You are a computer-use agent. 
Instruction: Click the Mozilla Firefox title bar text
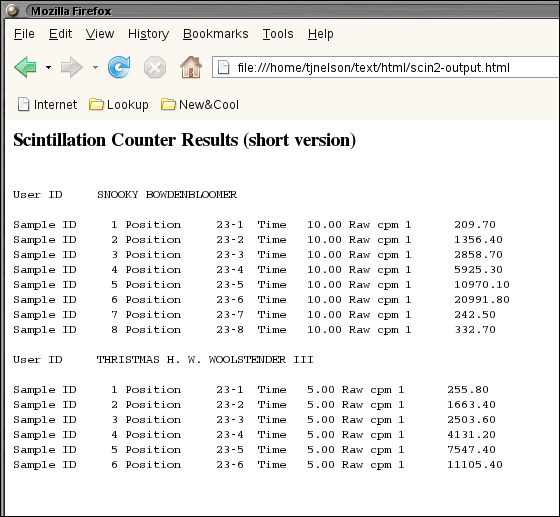(71, 11)
